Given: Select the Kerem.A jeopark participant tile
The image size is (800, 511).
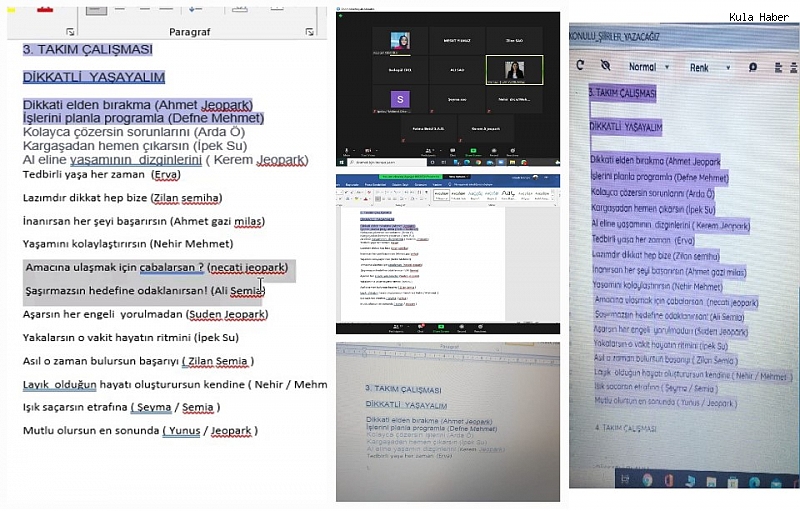Looking at the screenshot, I should (x=486, y=129).
